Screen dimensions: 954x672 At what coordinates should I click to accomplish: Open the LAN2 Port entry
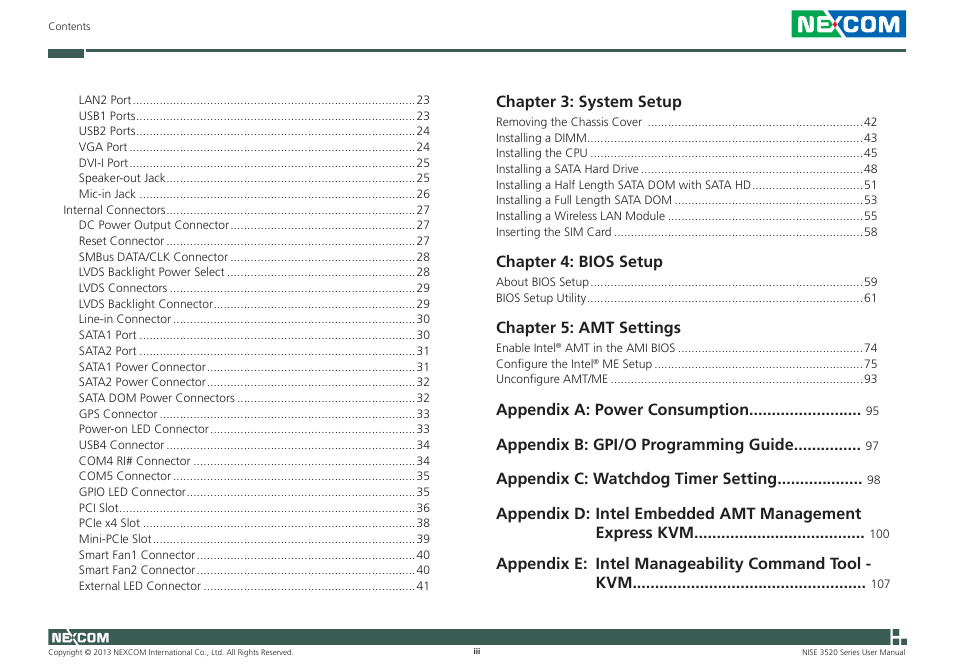pos(254,100)
